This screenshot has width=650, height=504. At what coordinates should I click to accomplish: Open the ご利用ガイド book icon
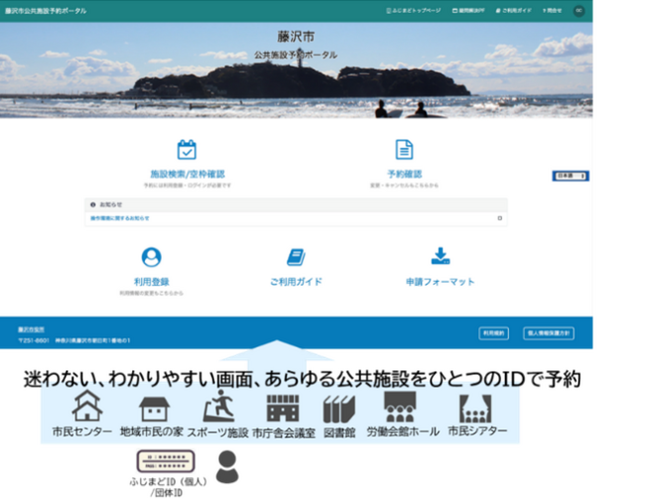coord(296,257)
